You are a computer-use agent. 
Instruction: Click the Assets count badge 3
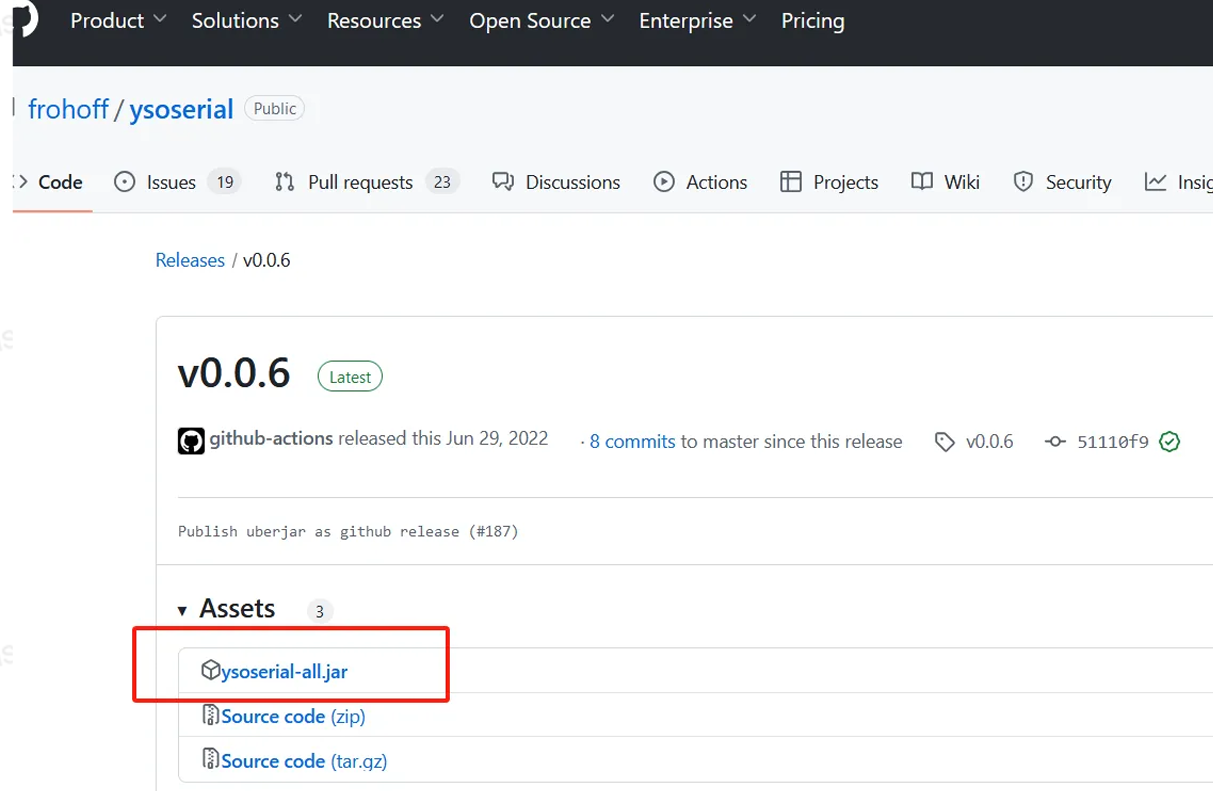[320, 611]
